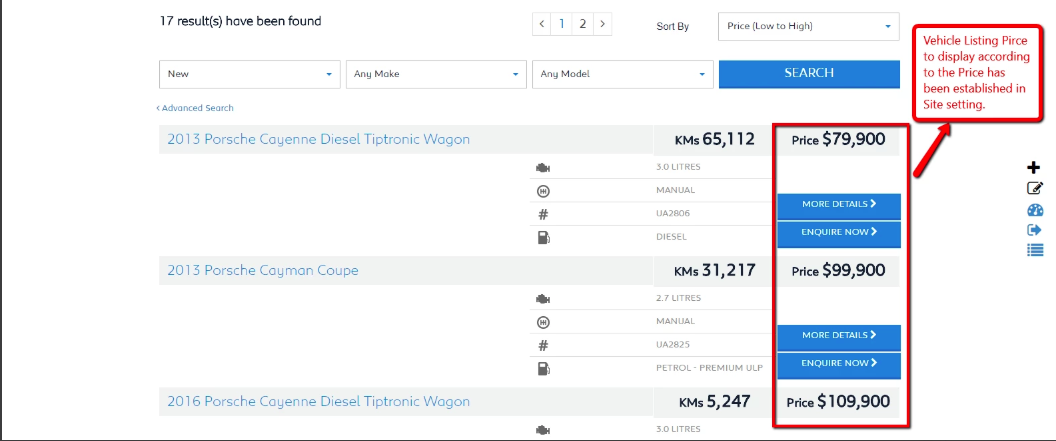Click fuel pump icon beside PETROL - PREMIUM ULP
The height and width of the screenshot is (441, 1056).
click(543, 368)
